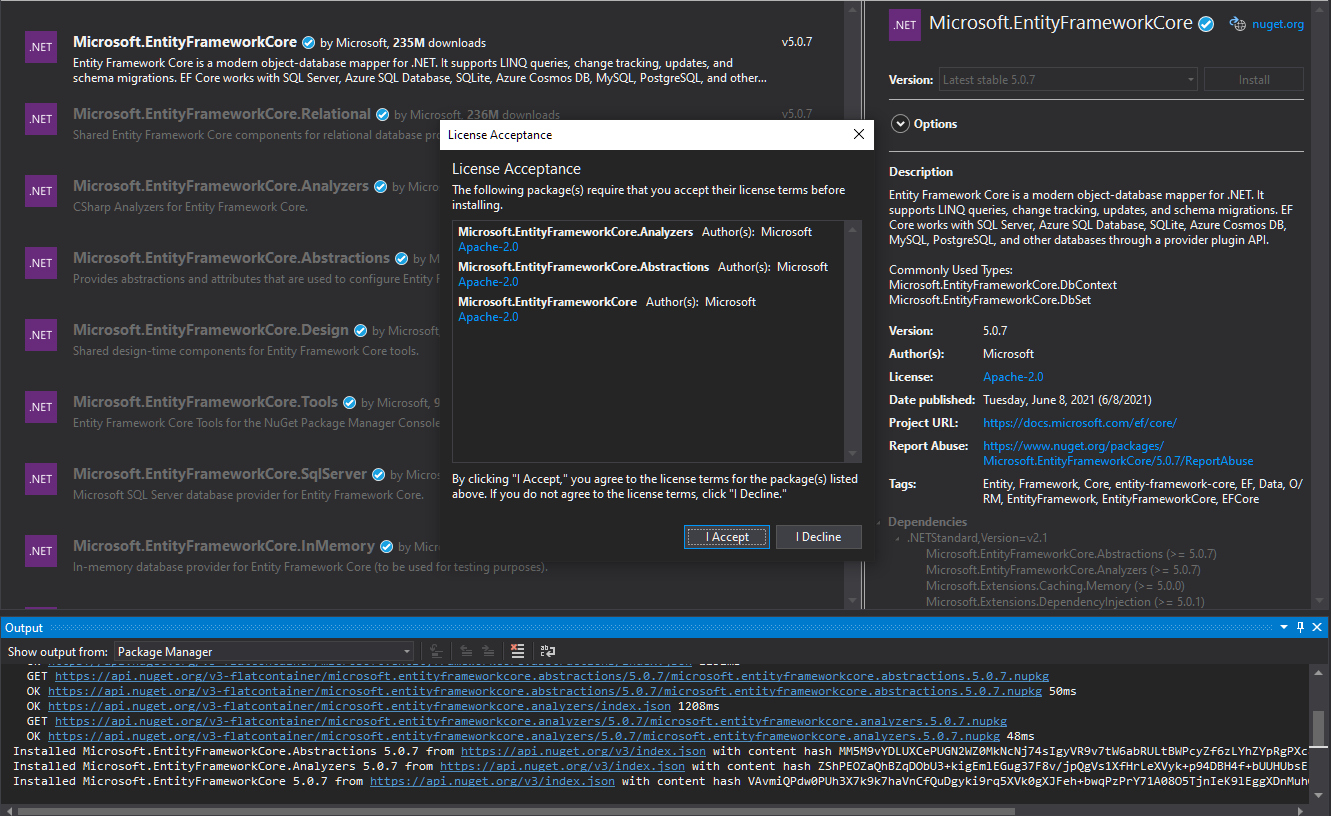
Task: Click .NET icon of EntityFrameworkCore.Tools row
Action: [41, 407]
